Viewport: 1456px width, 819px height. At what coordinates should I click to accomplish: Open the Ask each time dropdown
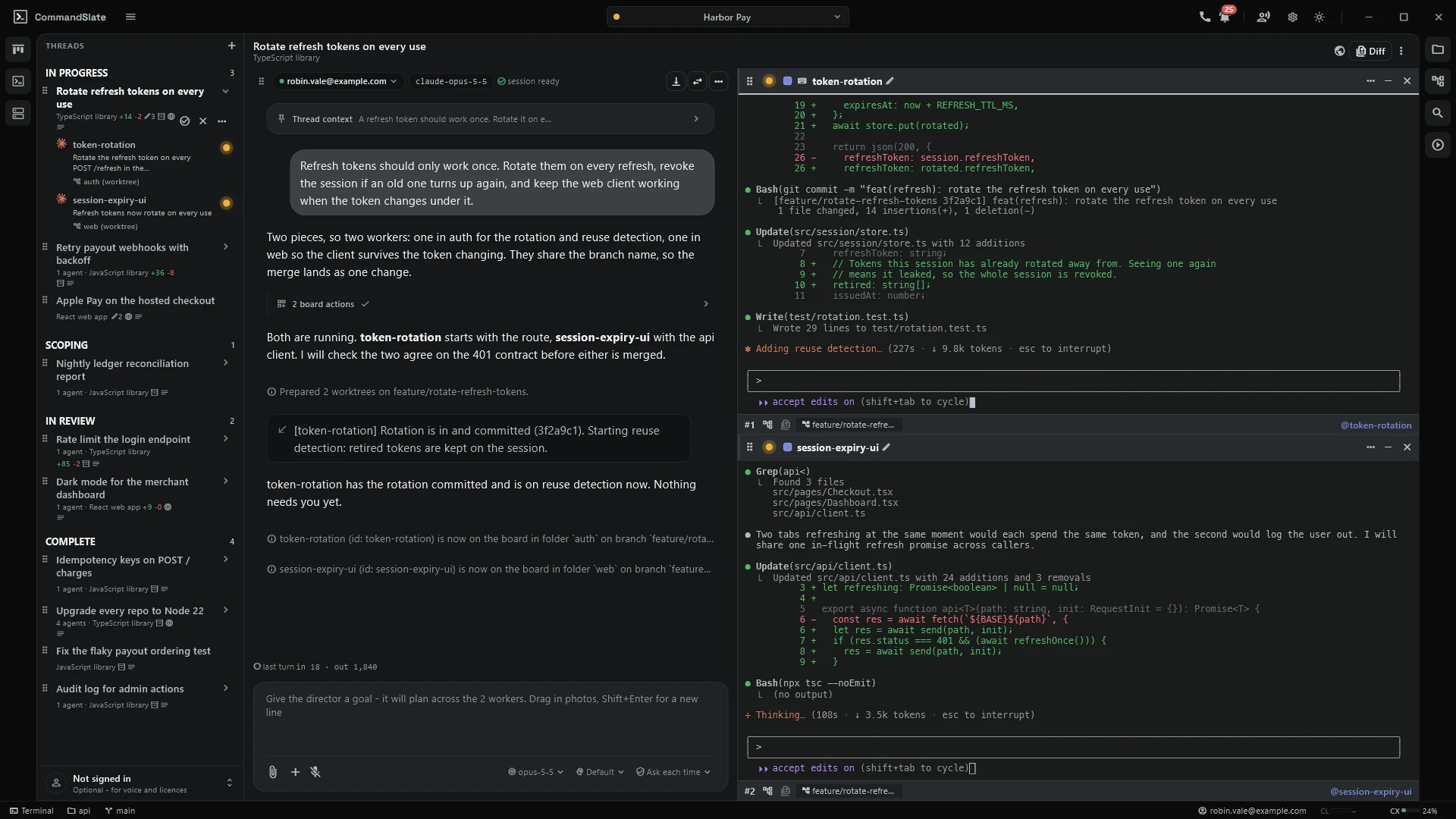pyautogui.click(x=673, y=772)
